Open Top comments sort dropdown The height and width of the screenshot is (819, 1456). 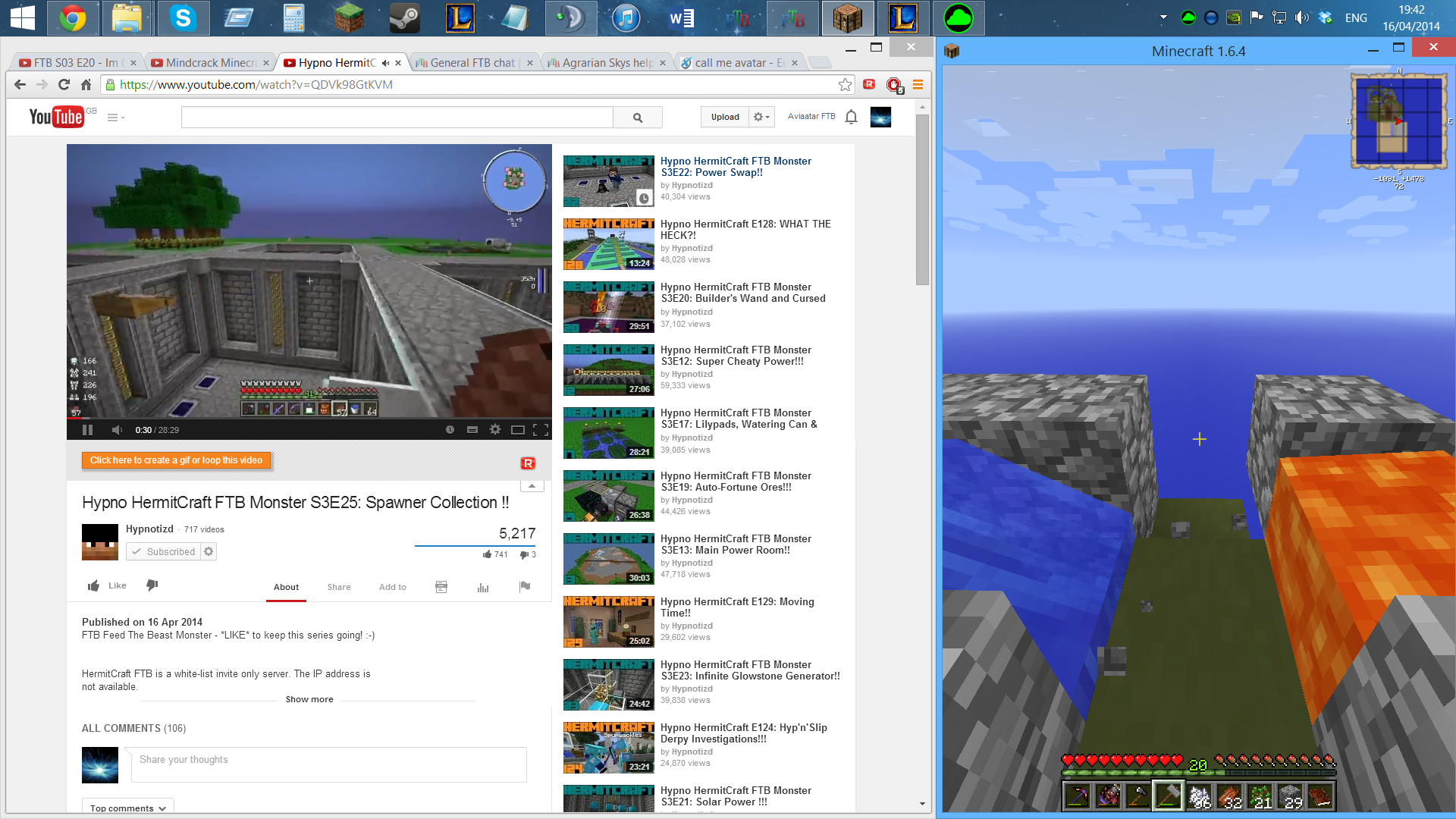point(128,808)
